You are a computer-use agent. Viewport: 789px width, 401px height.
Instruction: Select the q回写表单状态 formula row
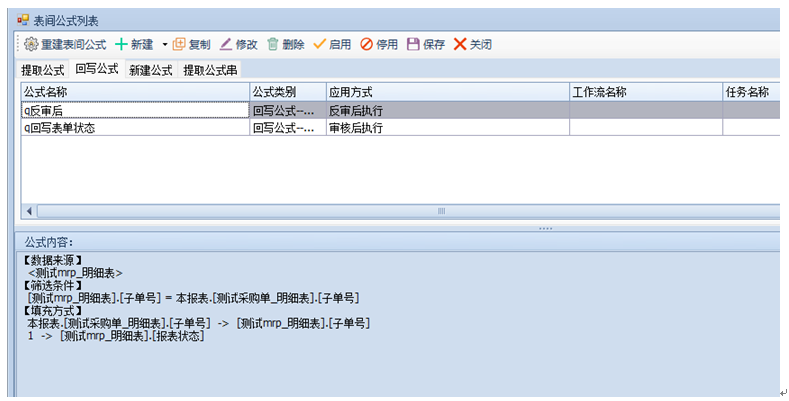click(x=134, y=128)
